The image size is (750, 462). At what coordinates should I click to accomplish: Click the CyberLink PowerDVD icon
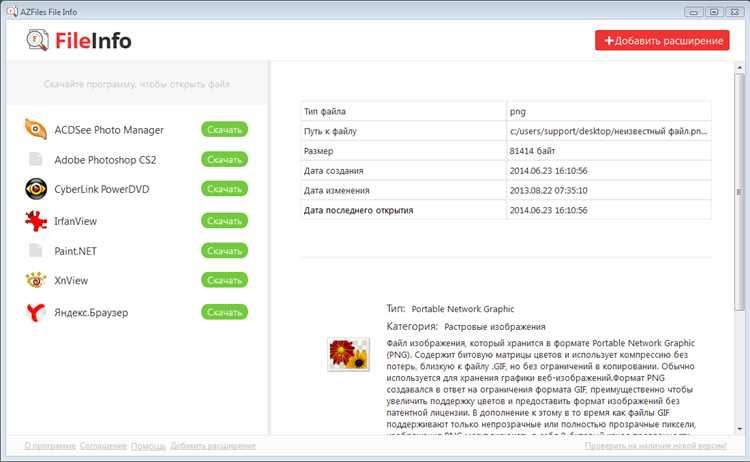tap(36, 189)
